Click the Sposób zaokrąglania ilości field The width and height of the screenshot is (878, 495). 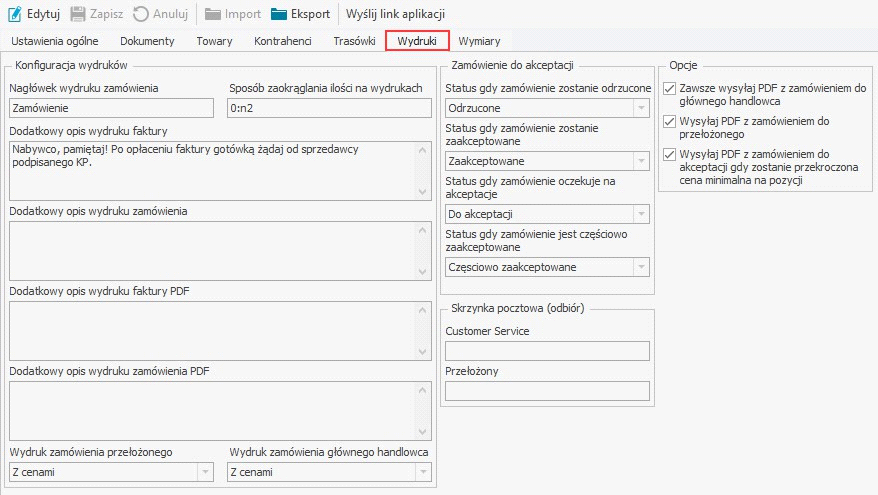[329, 108]
